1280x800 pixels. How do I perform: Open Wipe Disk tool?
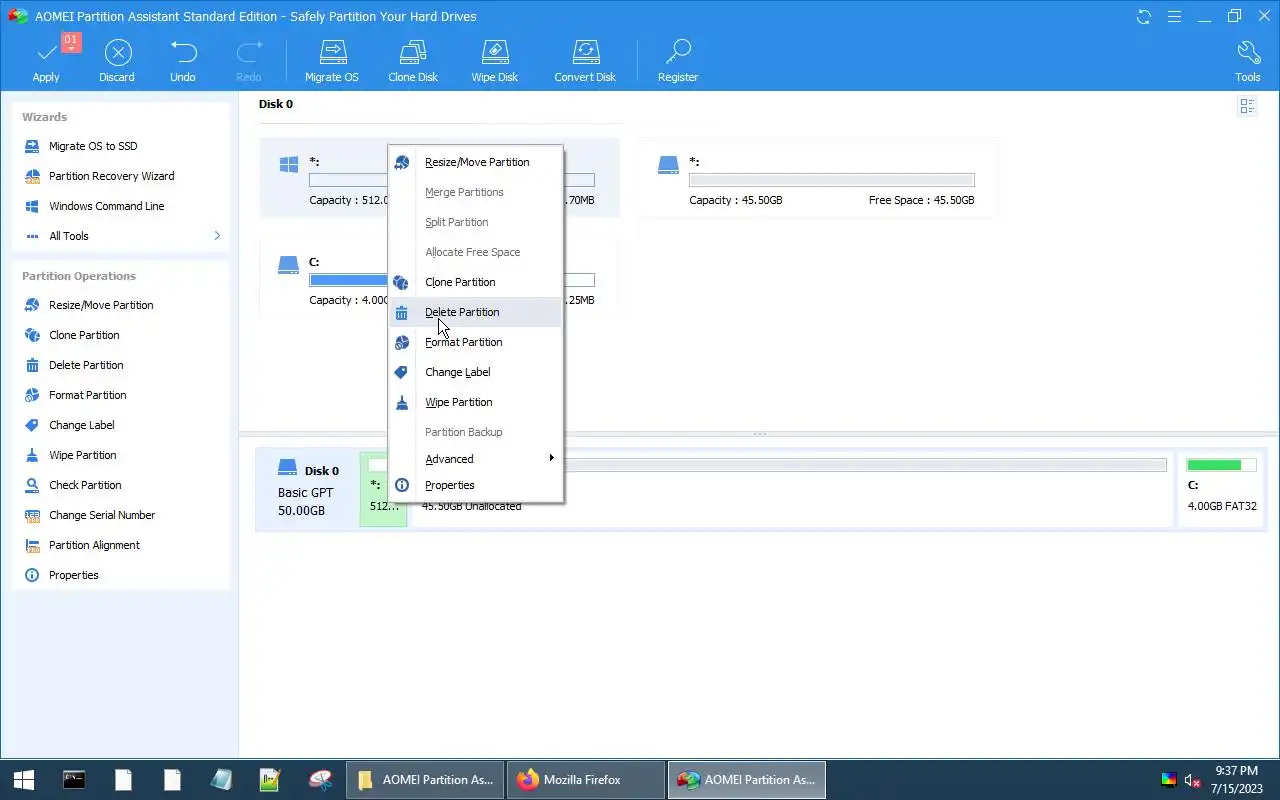495,61
